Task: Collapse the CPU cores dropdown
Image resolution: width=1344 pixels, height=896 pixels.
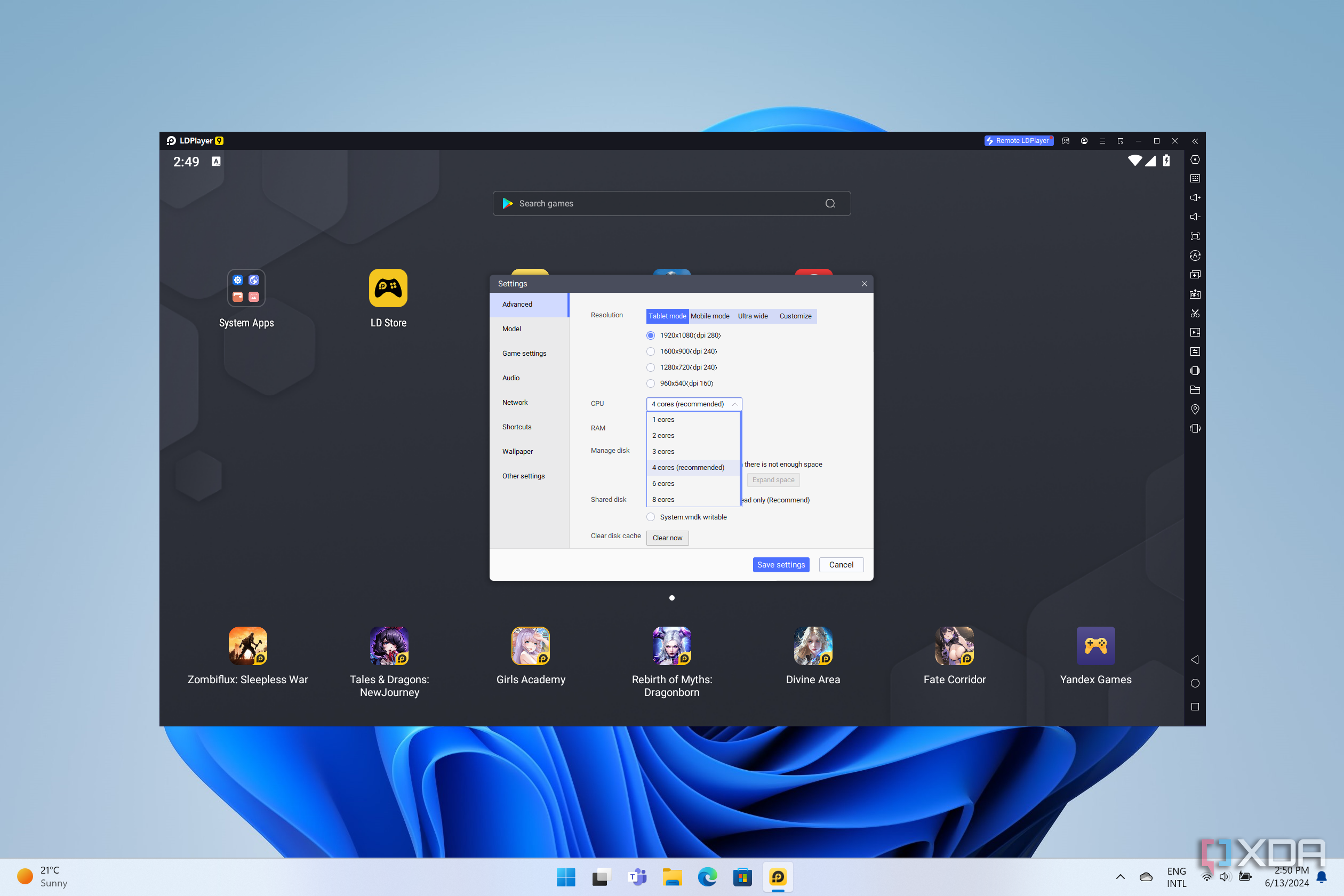Action: (735, 404)
